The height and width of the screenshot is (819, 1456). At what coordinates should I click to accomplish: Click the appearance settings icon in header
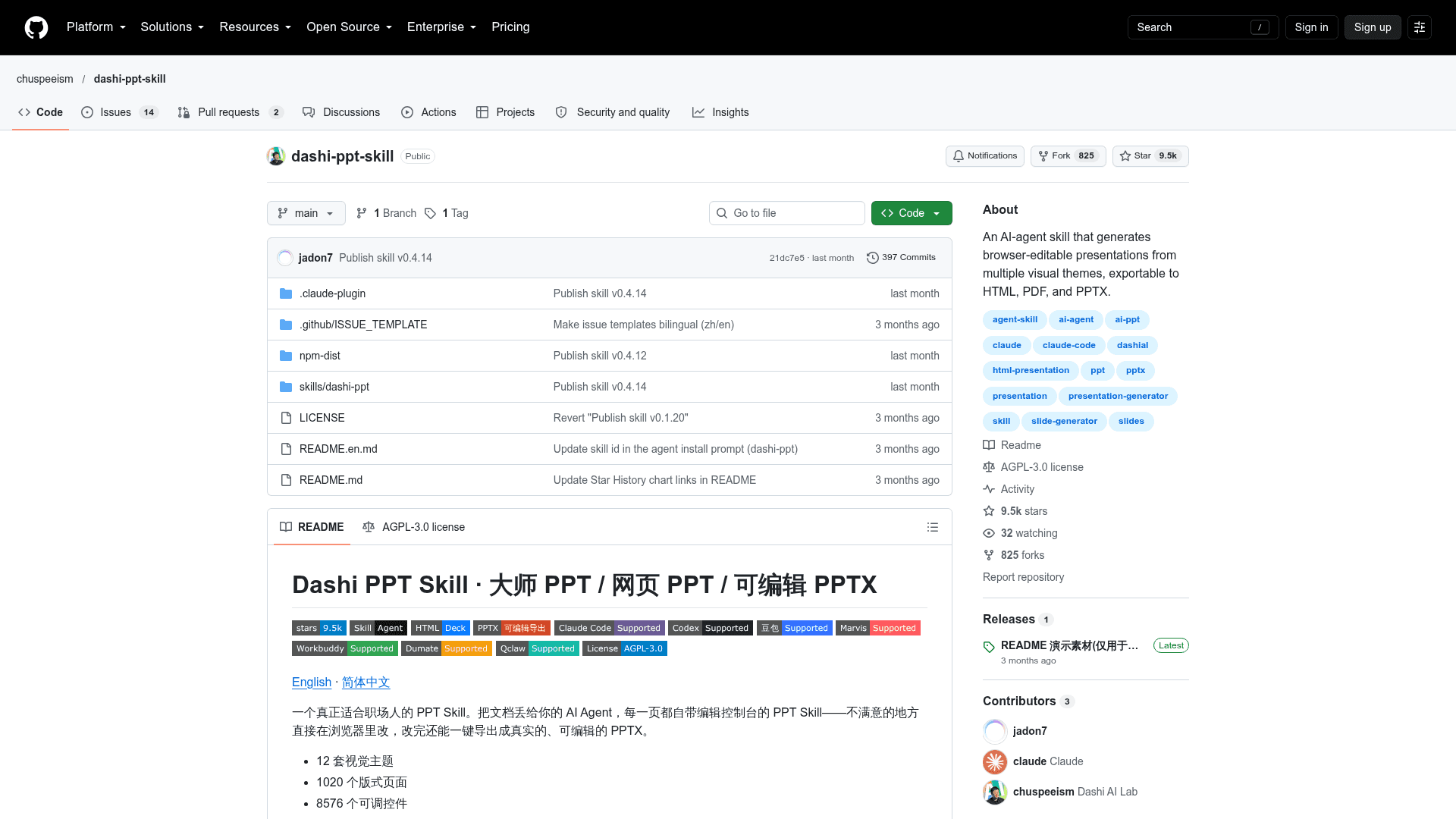(x=1420, y=27)
